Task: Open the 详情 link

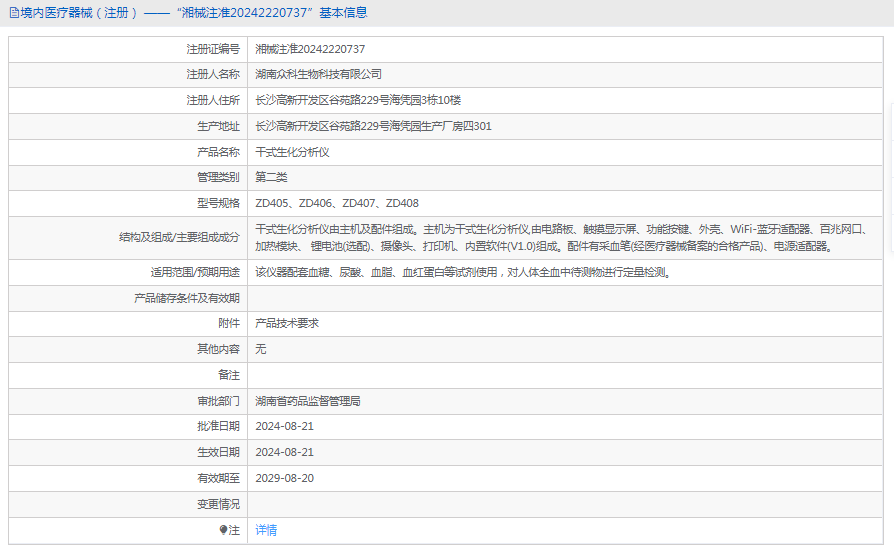Action: (x=266, y=530)
